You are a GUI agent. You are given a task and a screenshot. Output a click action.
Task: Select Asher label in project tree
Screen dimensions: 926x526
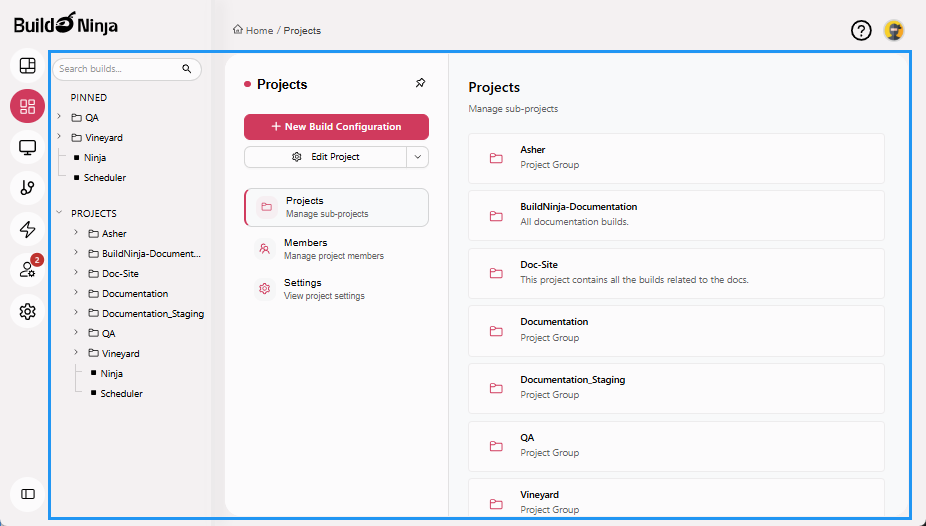pyautogui.click(x=114, y=234)
